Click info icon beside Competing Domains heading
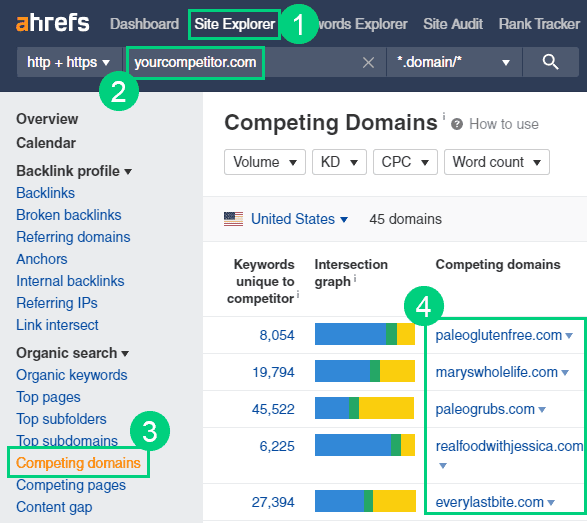The width and height of the screenshot is (587, 523). (x=444, y=116)
